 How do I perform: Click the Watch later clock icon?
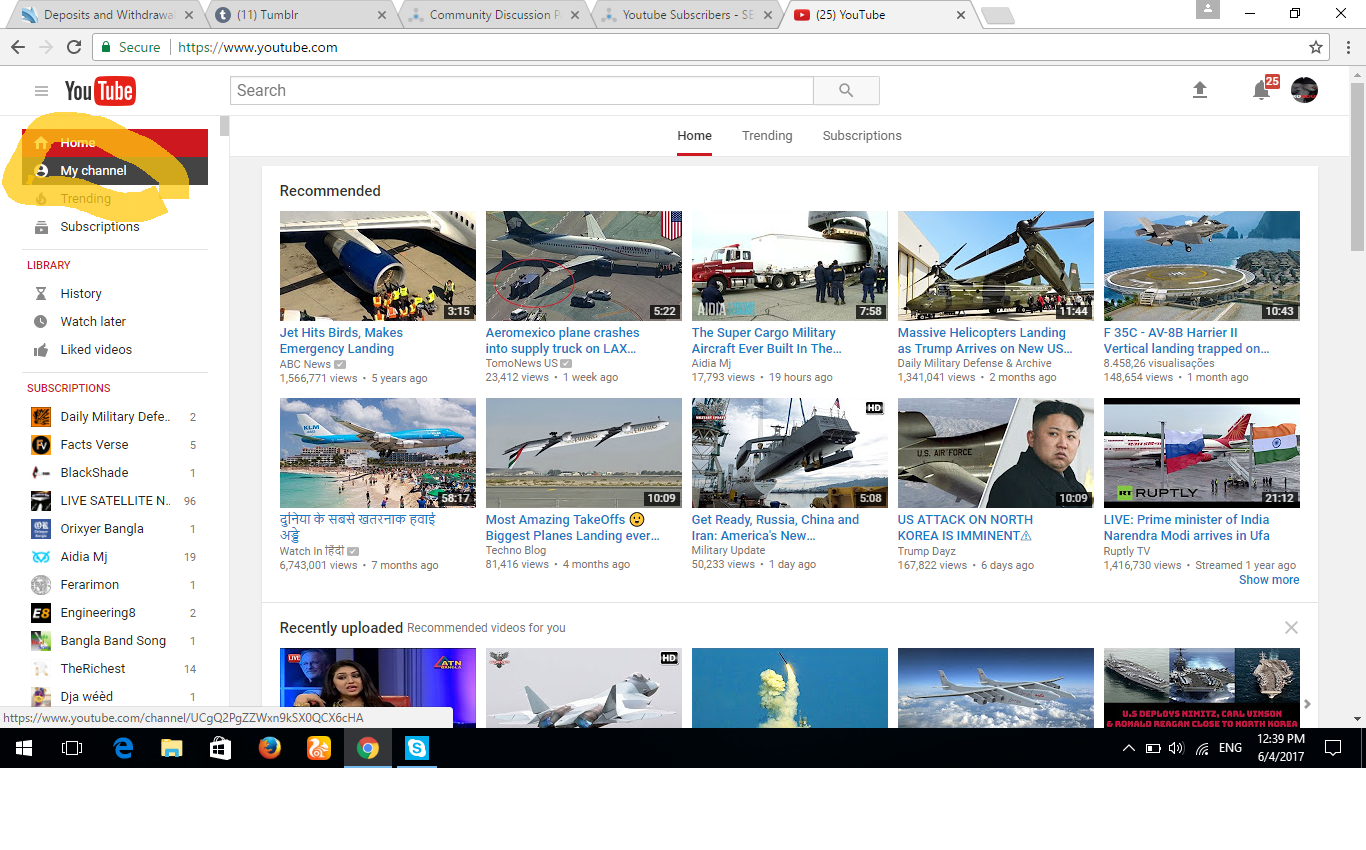click(x=41, y=322)
